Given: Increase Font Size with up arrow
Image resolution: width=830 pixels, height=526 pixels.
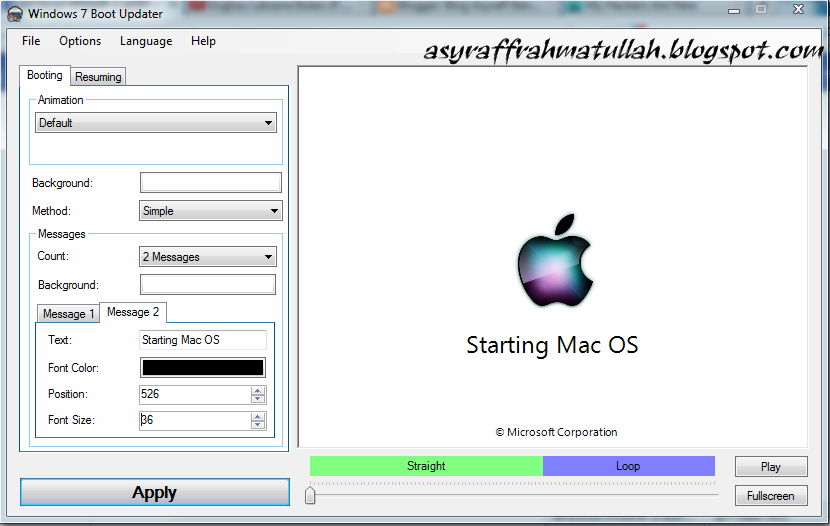Looking at the screenshot, I should pyautogui.click(x=258, y=416).
